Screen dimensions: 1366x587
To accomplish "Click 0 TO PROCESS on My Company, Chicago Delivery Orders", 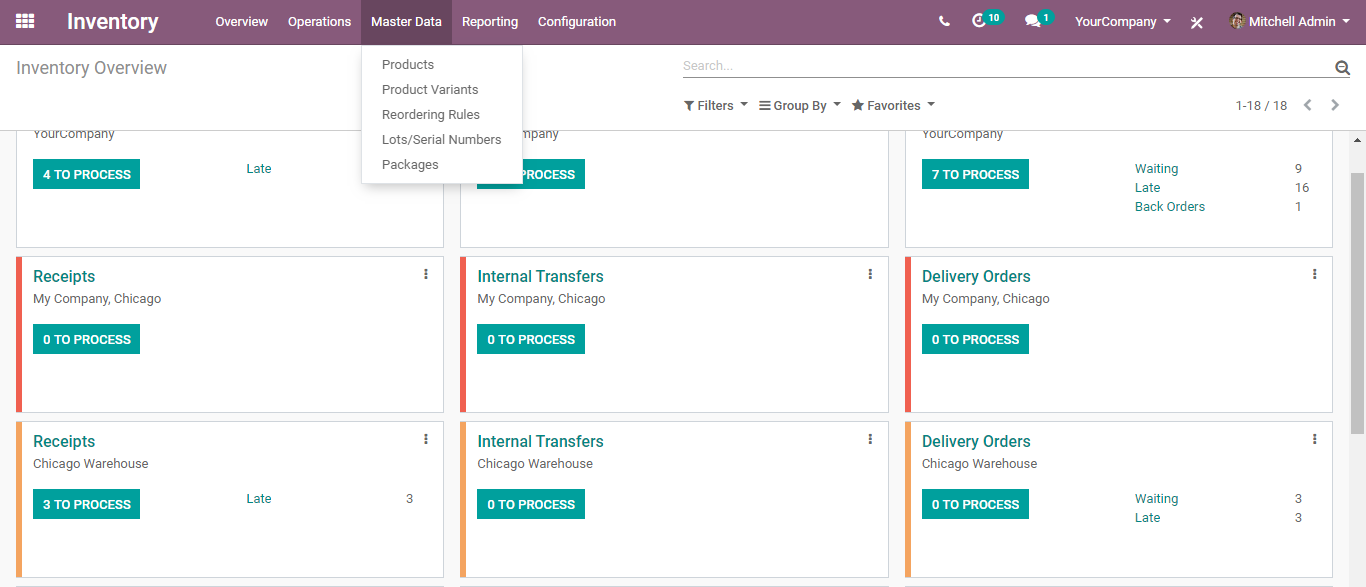I will pos(975,339).
